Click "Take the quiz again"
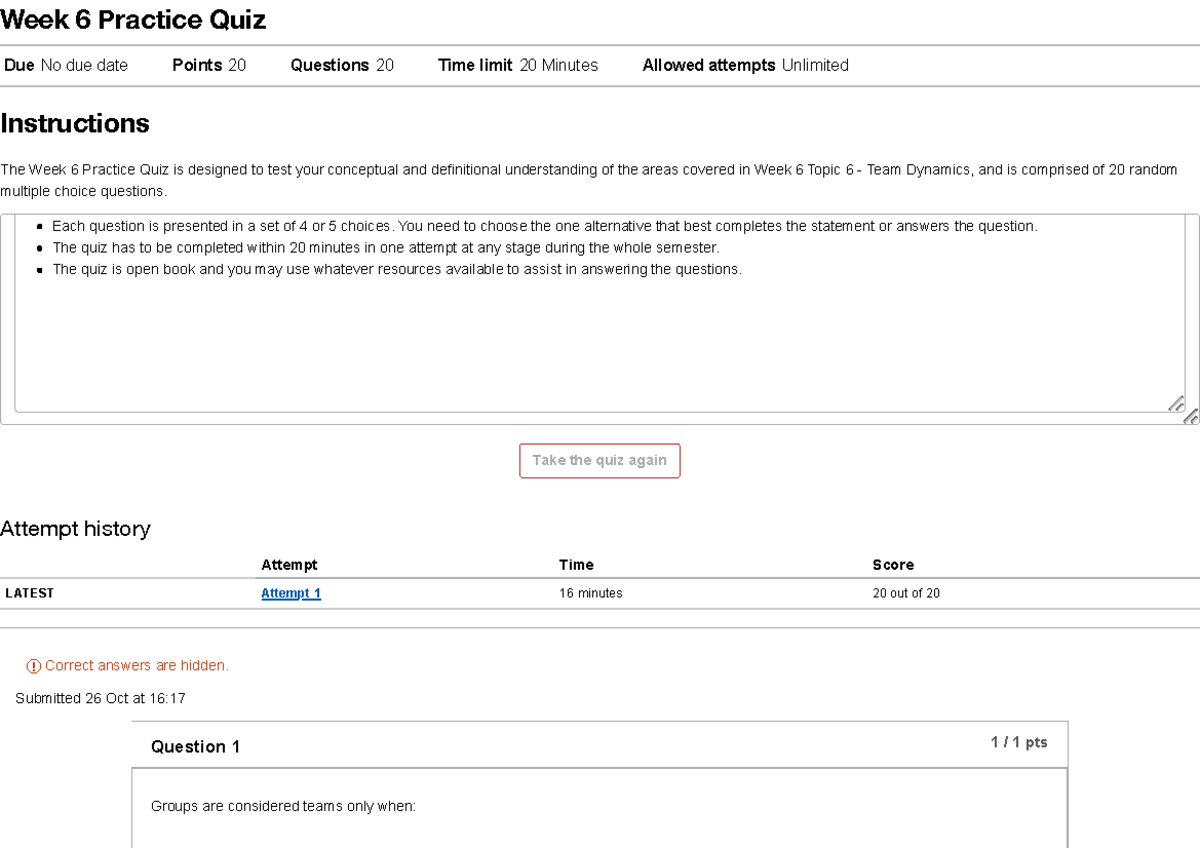The height and width of the screenshot is (848, 1200). point(599,460)
